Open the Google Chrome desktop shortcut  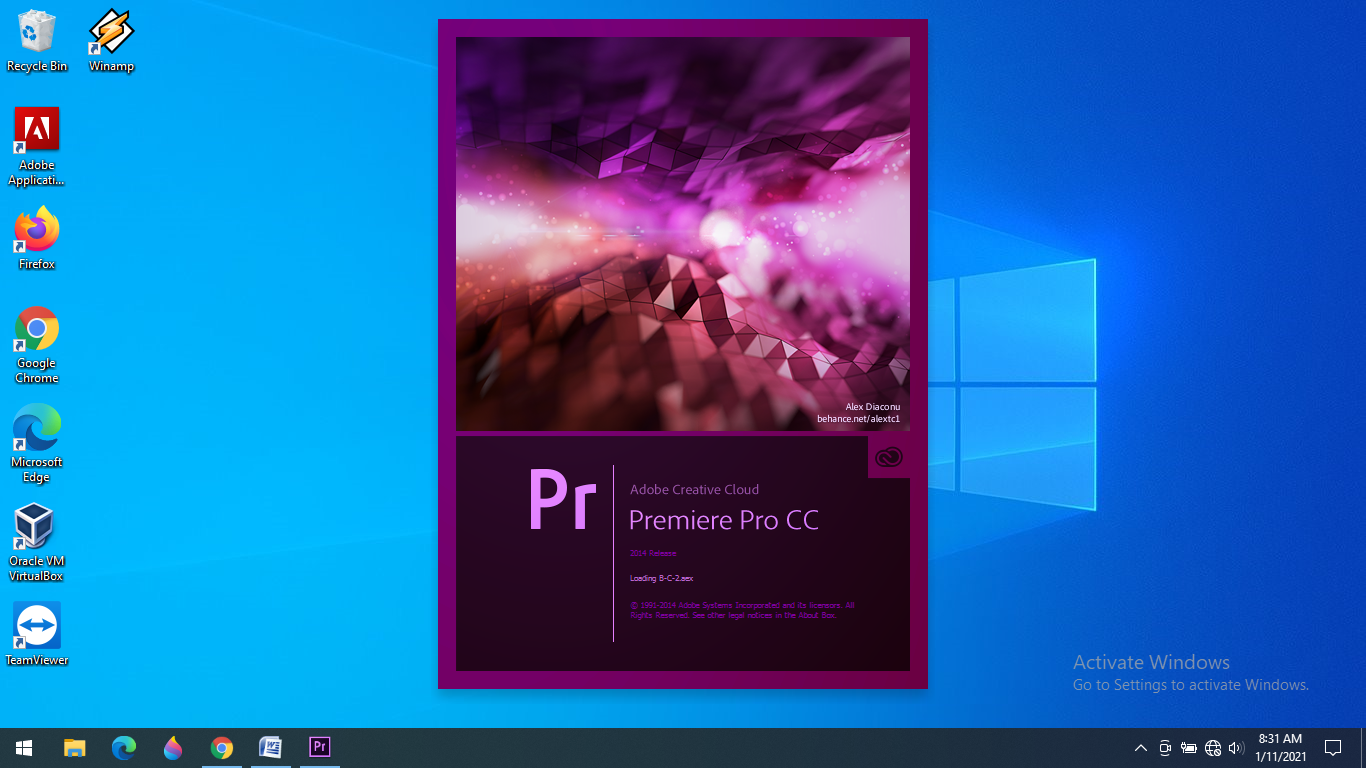tap(37, 345)
